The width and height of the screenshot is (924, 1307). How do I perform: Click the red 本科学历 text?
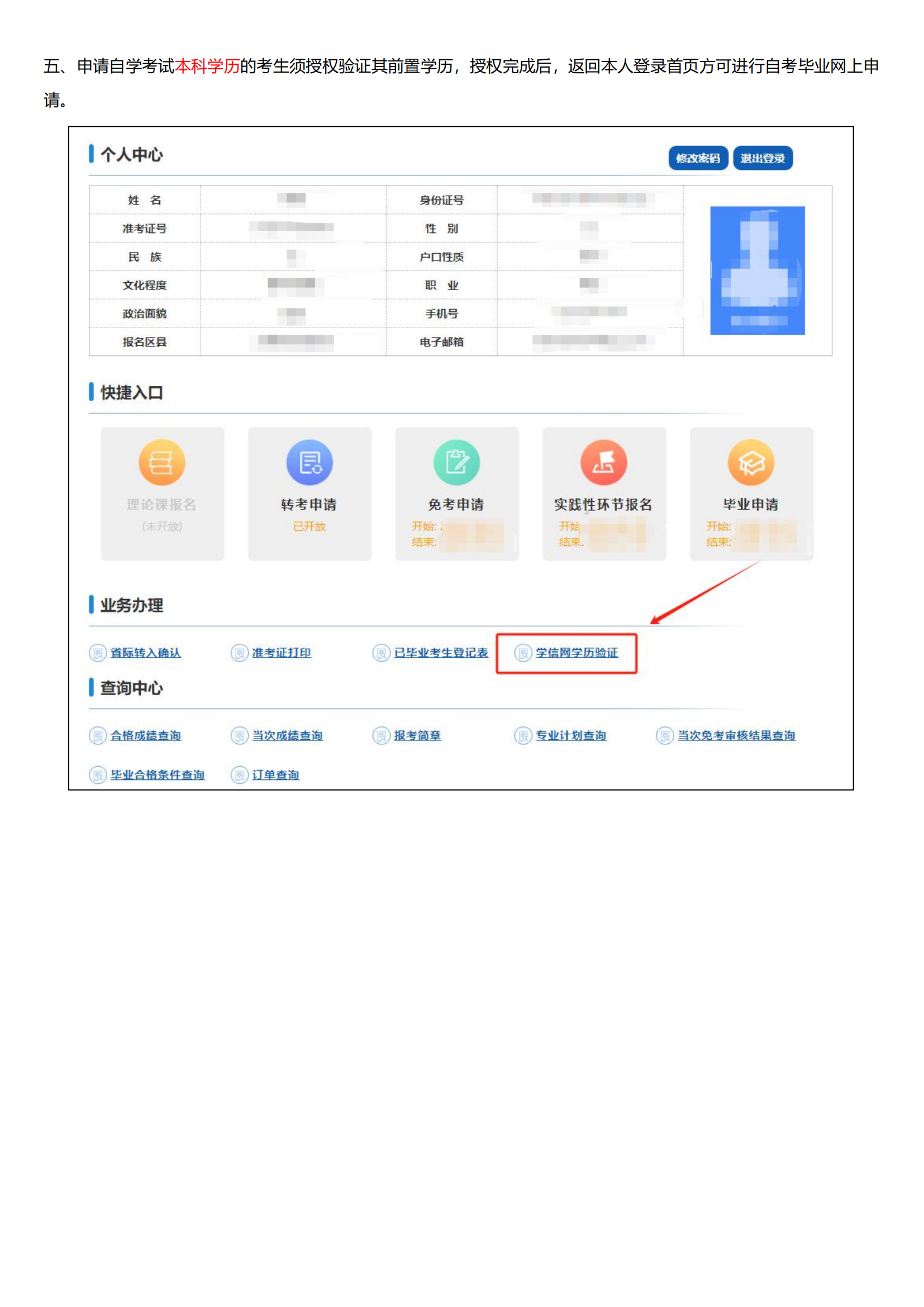click(x=207, y=66)
